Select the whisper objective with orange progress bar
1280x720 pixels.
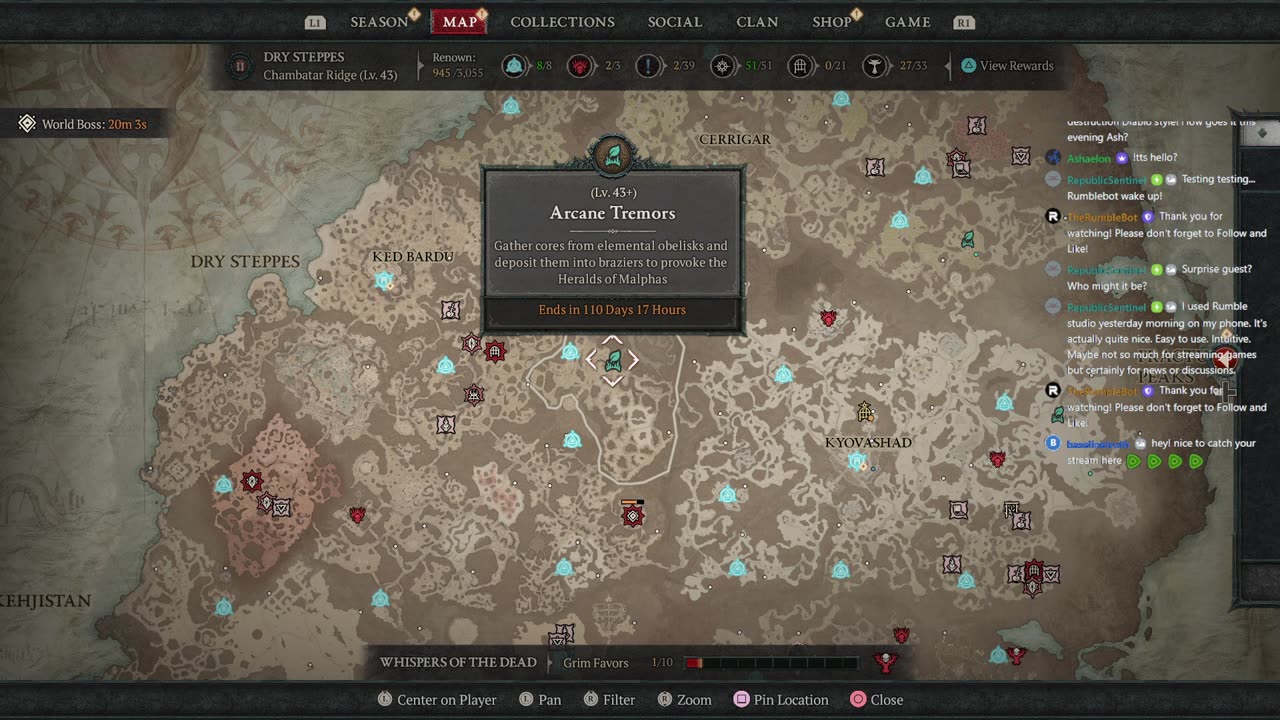click(632, 515)
